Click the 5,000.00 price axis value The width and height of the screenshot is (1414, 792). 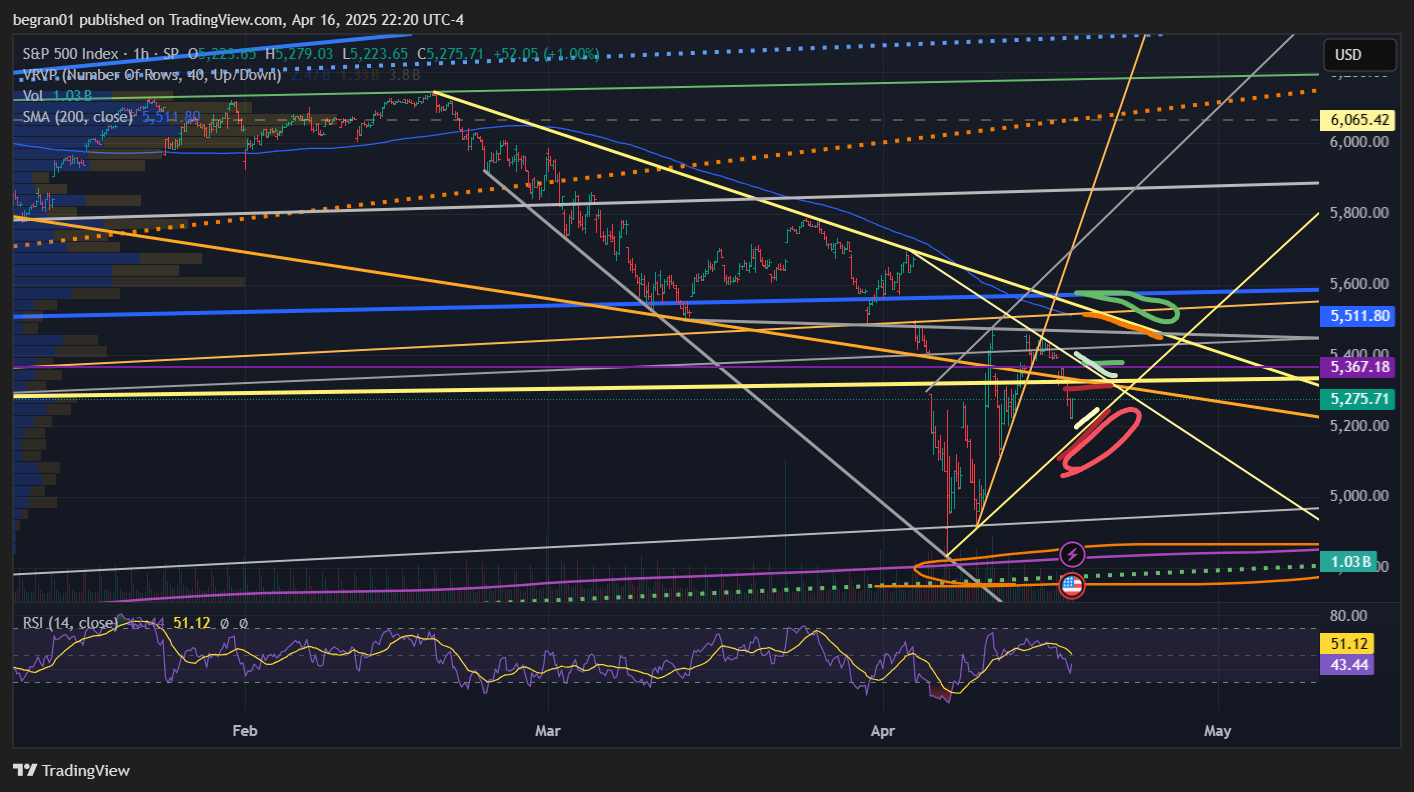click(x=1358, y=496)
